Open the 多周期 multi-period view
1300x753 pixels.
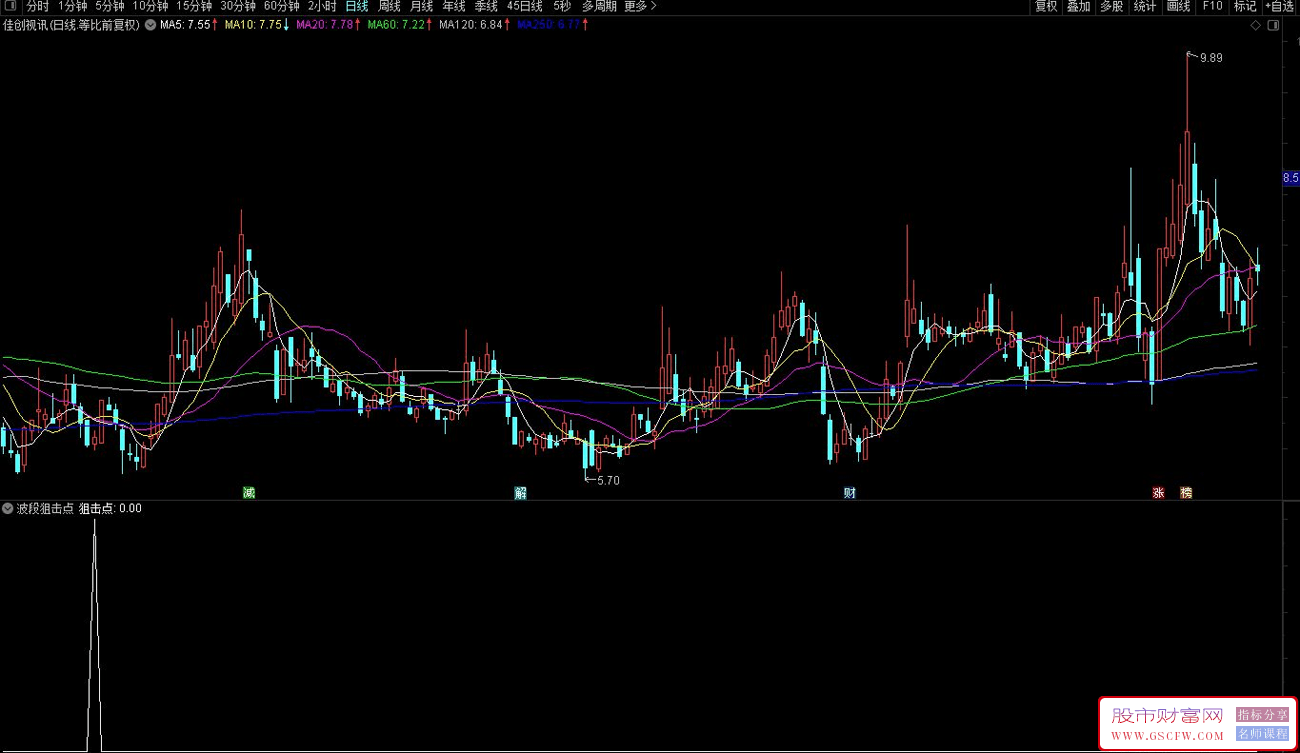click(x=599, y=6)
